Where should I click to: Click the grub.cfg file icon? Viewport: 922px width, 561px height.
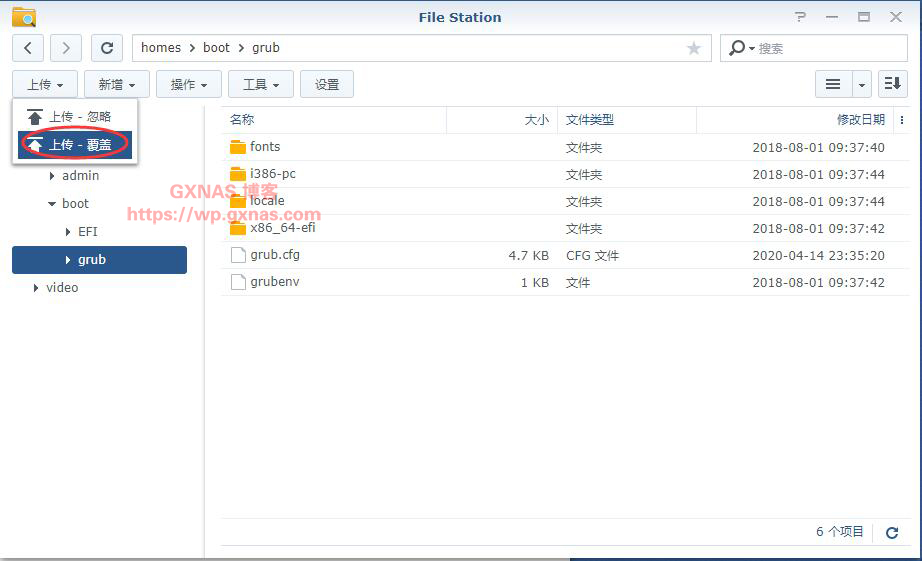pos(238,255)
